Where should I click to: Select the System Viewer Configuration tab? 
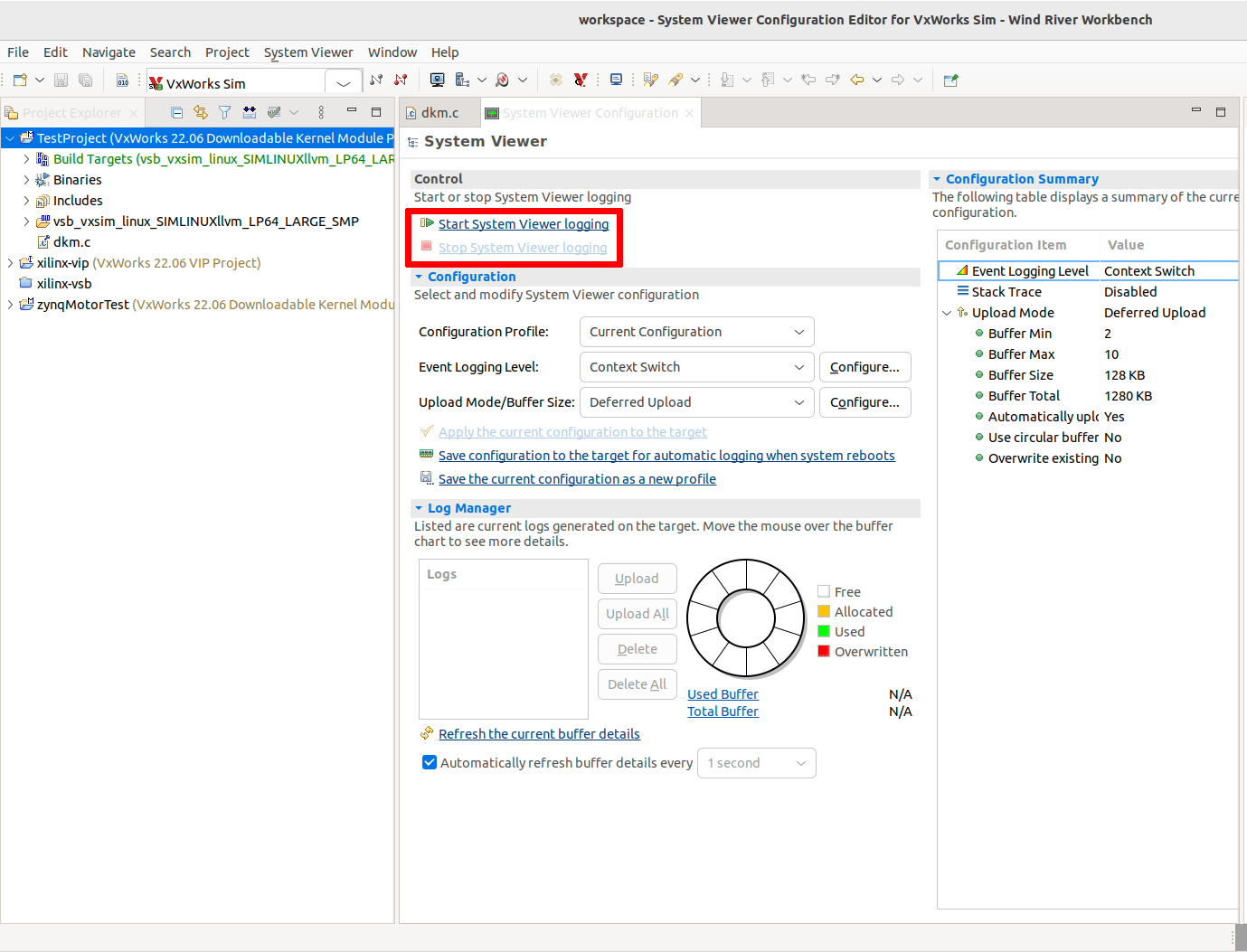(x=590, y=113)
